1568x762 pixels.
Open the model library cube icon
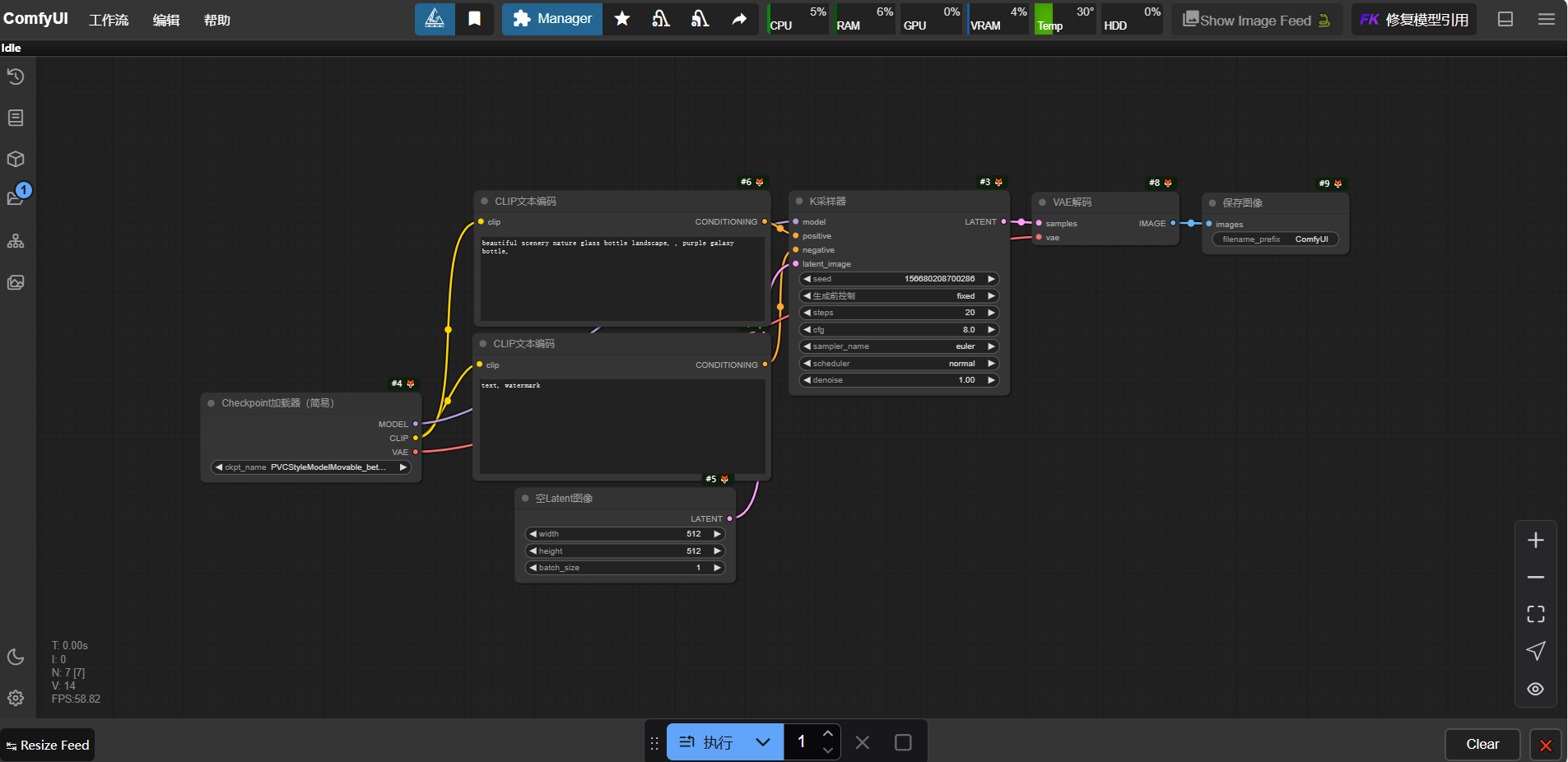[x=16, y=159]
